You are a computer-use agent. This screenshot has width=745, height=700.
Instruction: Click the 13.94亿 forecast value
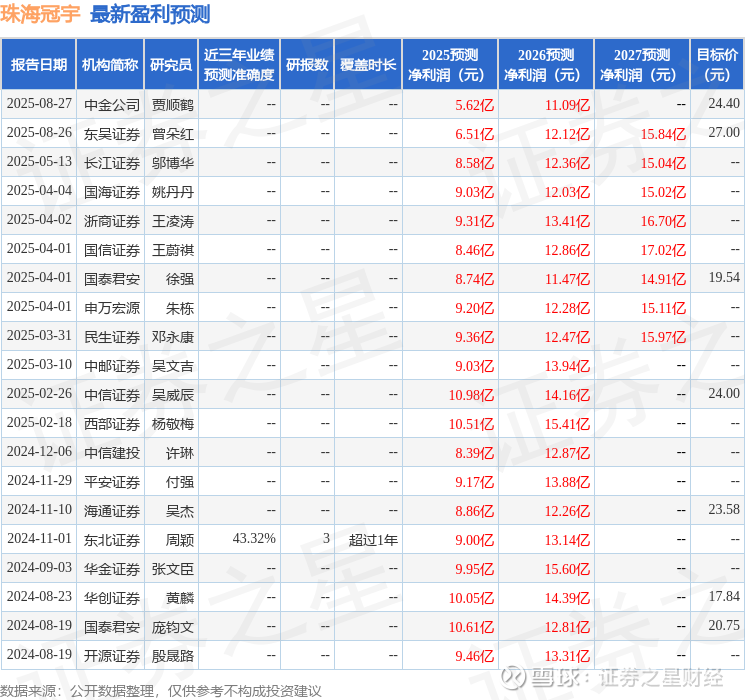(x=567, y=366)
